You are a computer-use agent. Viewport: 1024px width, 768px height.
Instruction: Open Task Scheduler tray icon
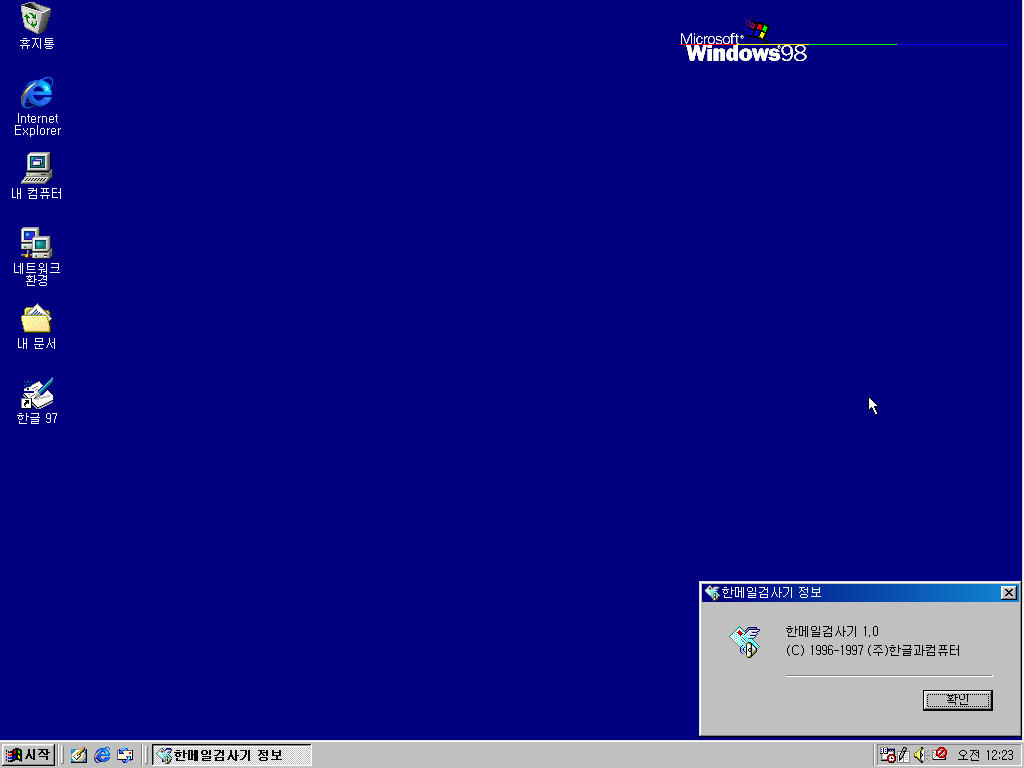(887, 755)
